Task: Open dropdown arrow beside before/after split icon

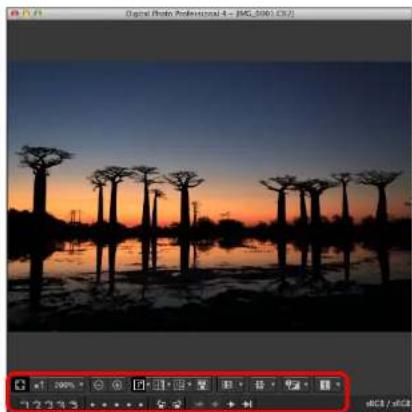Action: point(169,385)
